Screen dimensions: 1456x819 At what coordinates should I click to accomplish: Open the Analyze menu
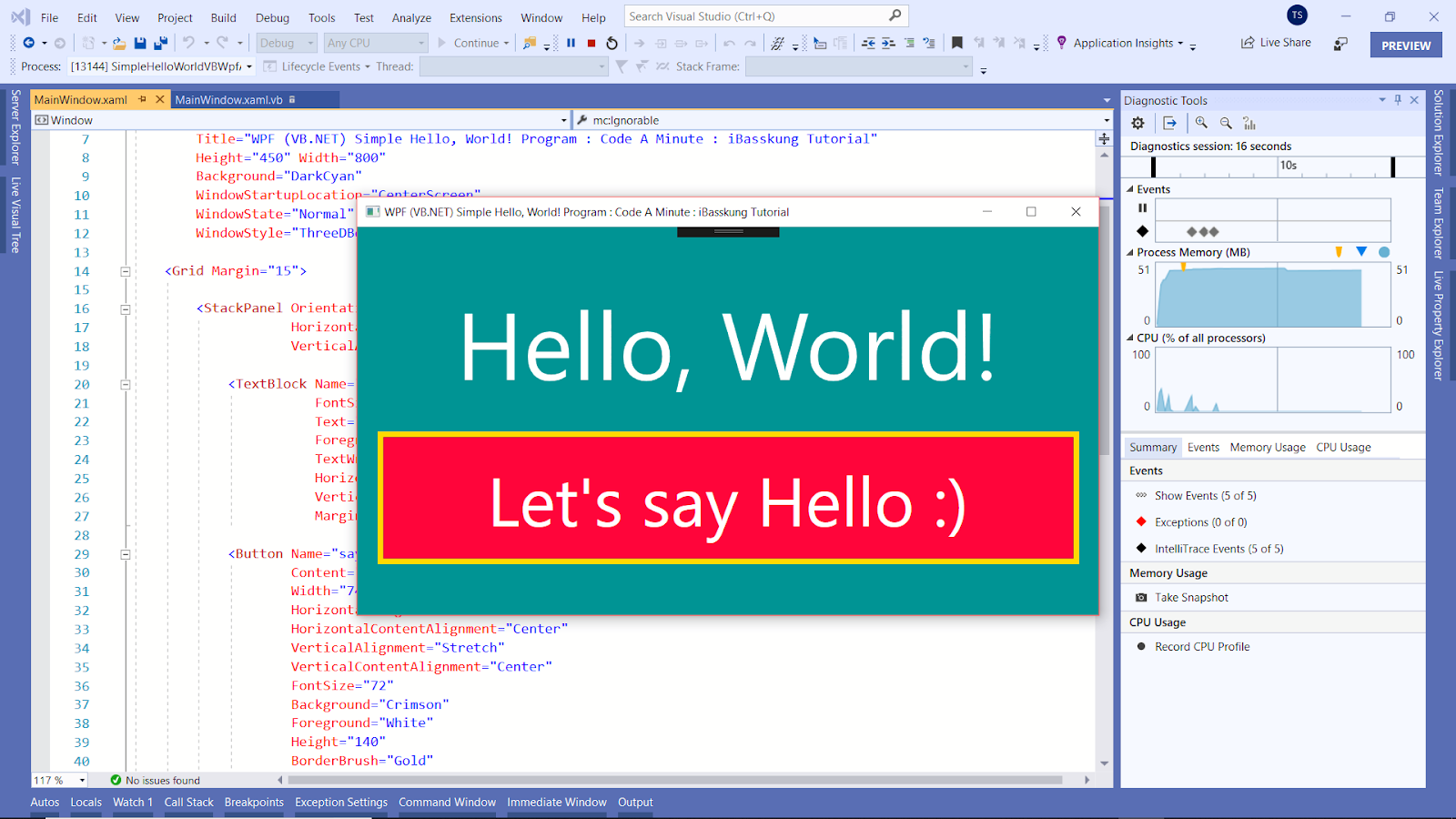coord(411,17)
